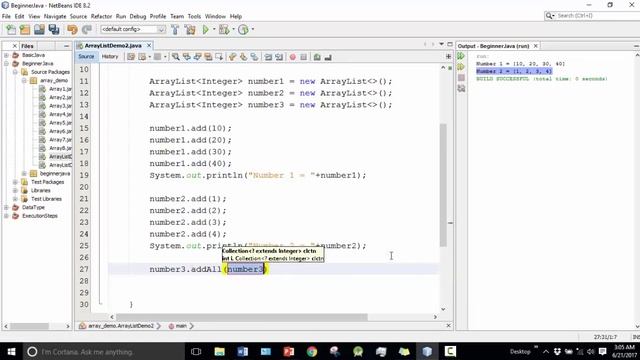Click Re-run with different parameters in Output

461,67
